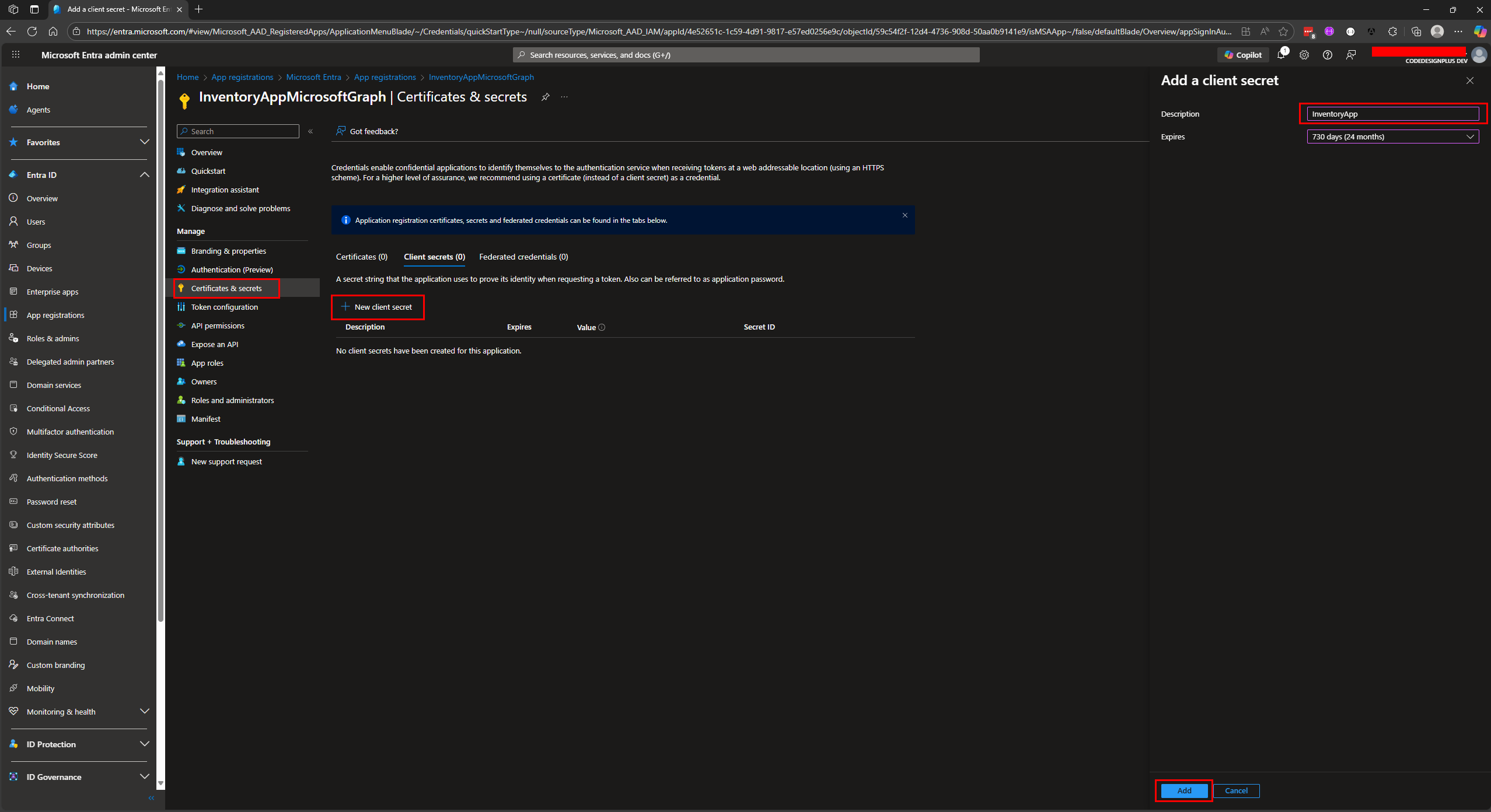Collapse the Entra ID section

(x=145, y=175)
